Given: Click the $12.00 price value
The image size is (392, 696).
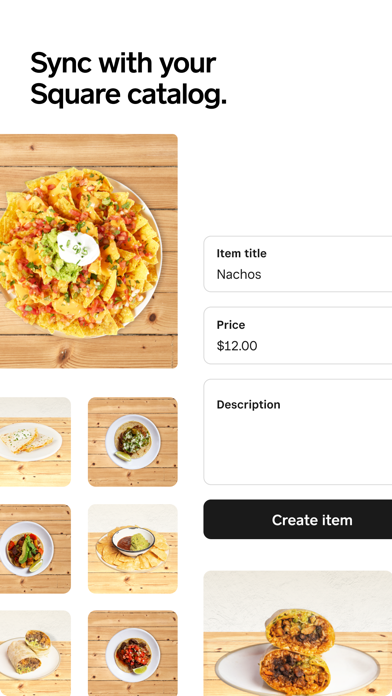Looking at the screenshot, I should [237, 346].
